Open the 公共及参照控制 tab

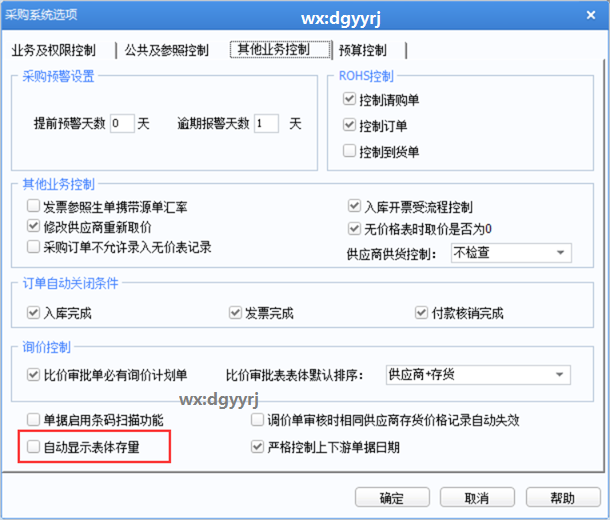pos(167,50)
